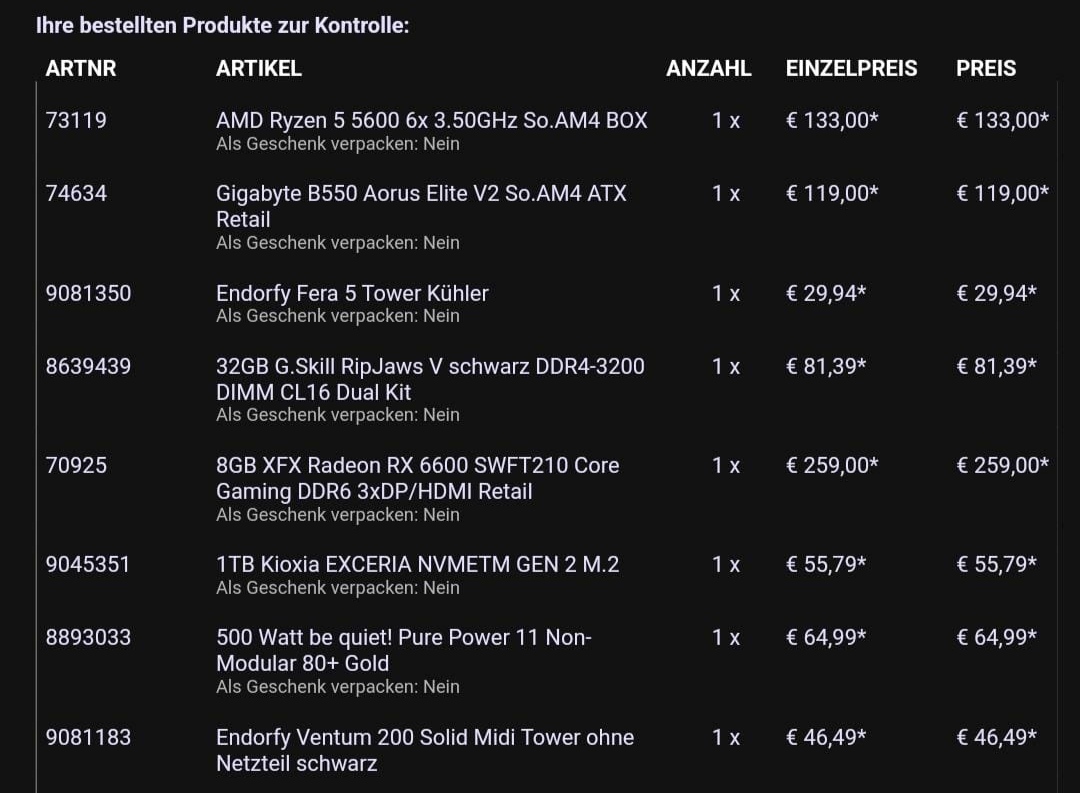The width and height of the screenshot is (1080, 793).
Task: Click the heading Ihre bestellten Produkte zur Kontrolle
Action: point(222,25)
